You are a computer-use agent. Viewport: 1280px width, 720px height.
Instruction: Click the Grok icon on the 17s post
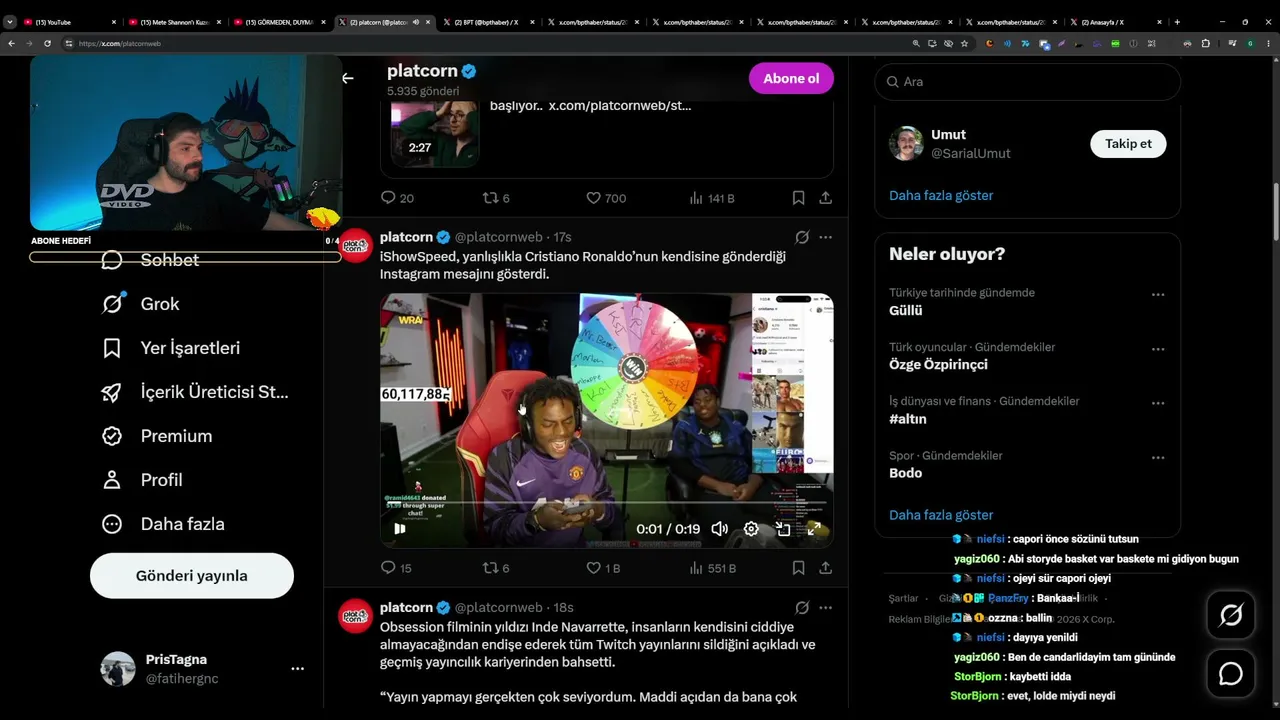[802, 237]
